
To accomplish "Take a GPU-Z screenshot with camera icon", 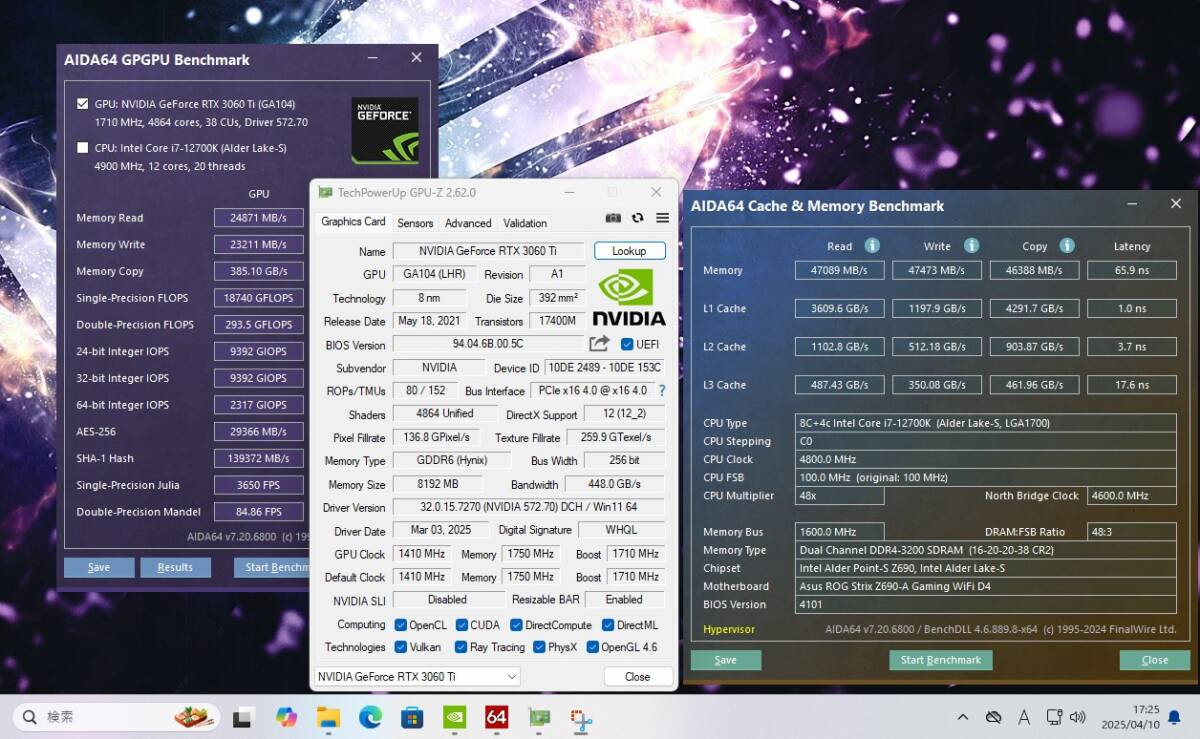I will coord(613,218).
